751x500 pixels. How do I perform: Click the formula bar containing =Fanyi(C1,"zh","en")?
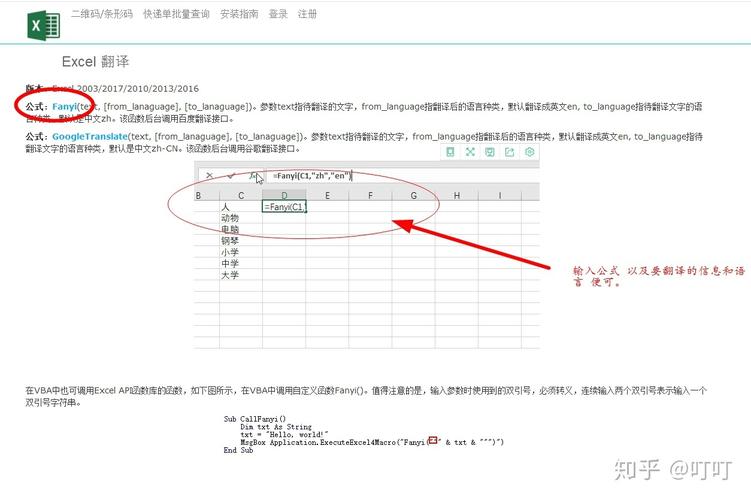coord(402,176)
